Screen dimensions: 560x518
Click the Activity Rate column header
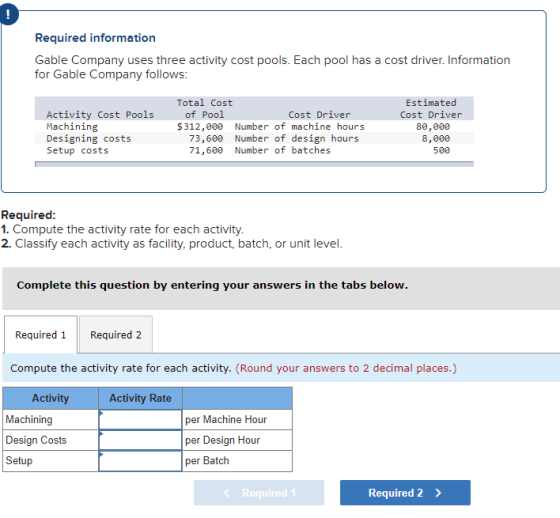click(140, 398)
